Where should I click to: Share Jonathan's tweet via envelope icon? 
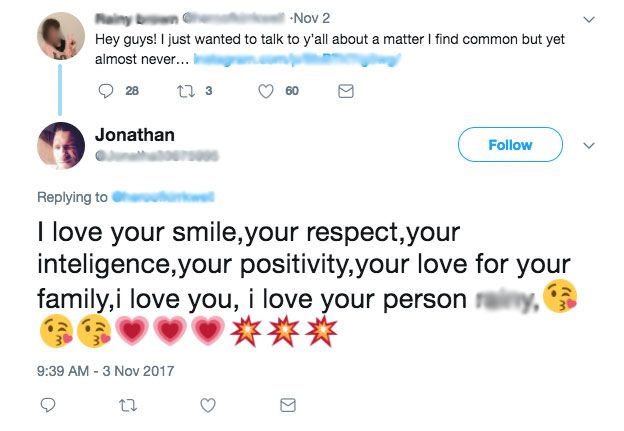pos(288,405)
